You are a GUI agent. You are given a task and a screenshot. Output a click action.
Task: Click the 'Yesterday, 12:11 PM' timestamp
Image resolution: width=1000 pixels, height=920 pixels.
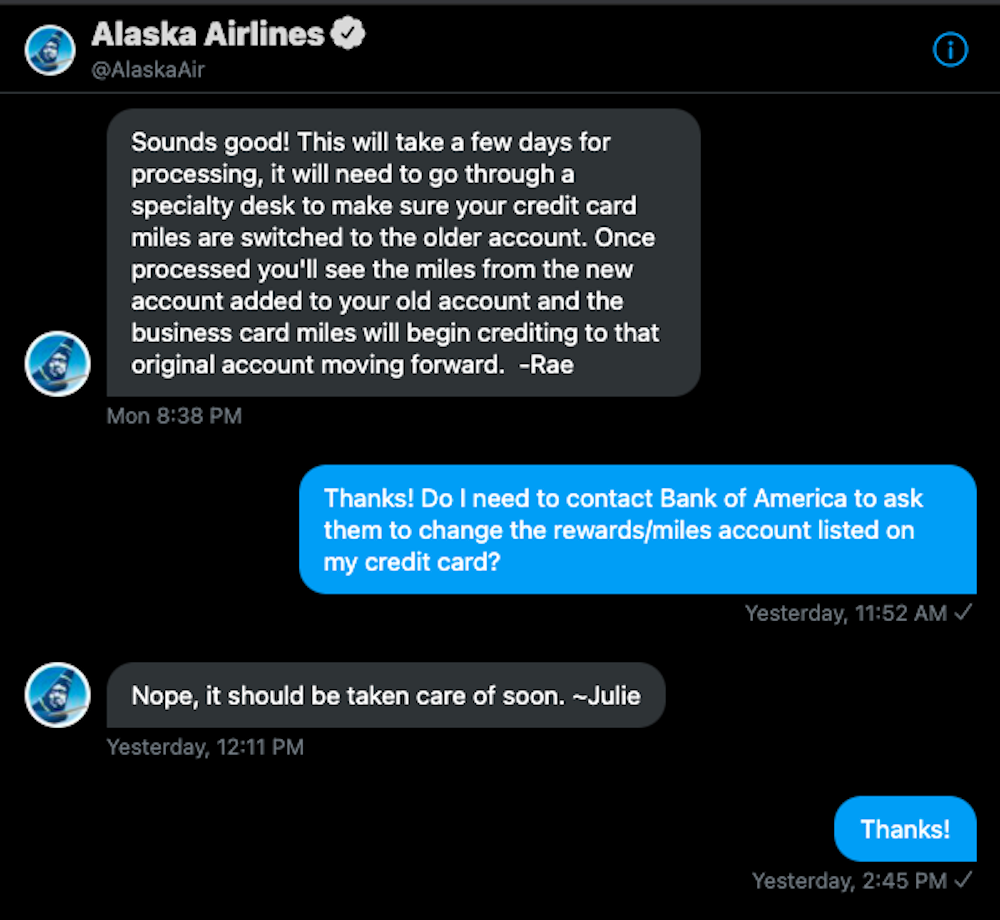coord(204,747)
